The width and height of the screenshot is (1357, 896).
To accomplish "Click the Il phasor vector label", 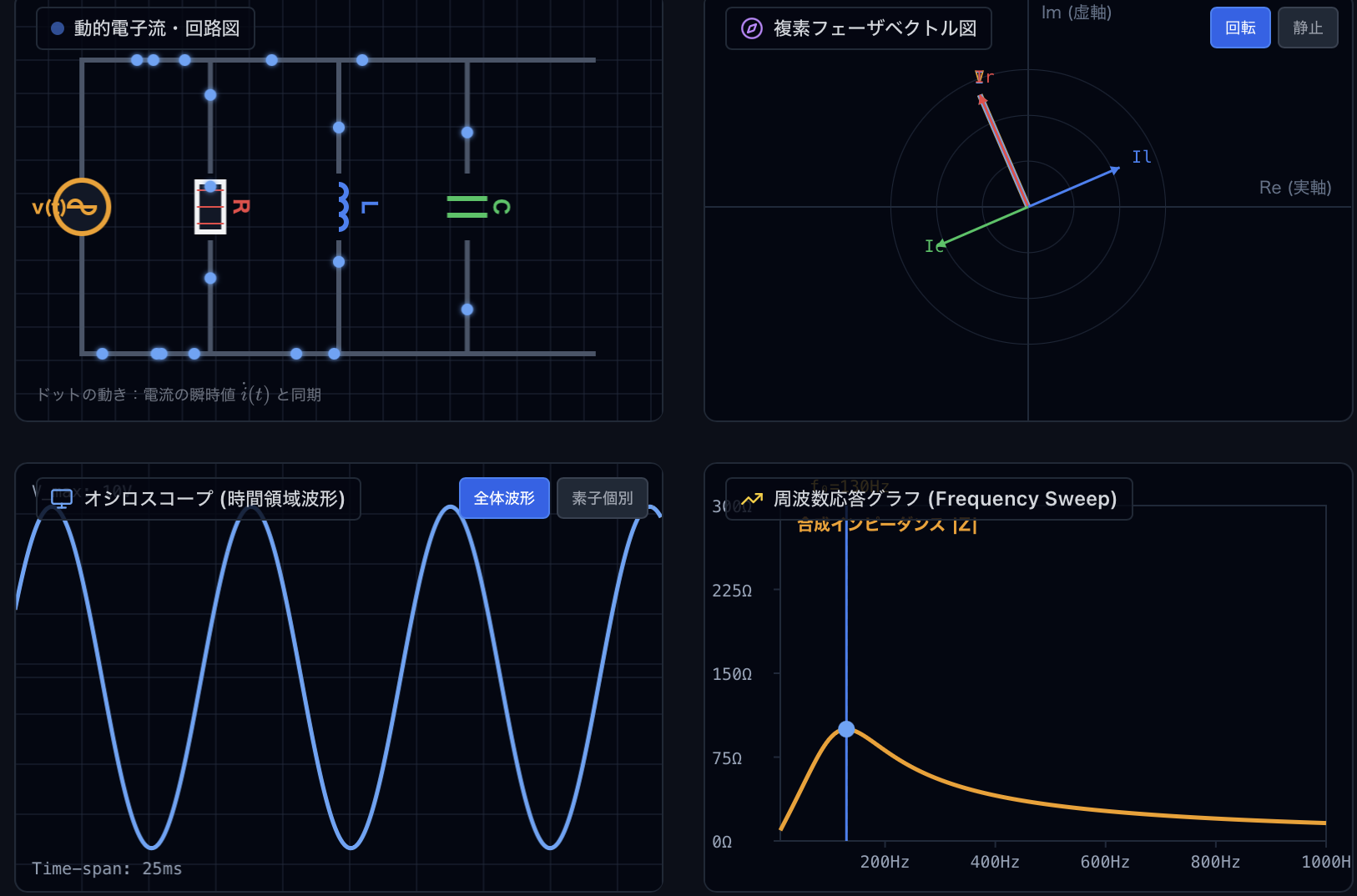I will click(x=1142, y=157).
